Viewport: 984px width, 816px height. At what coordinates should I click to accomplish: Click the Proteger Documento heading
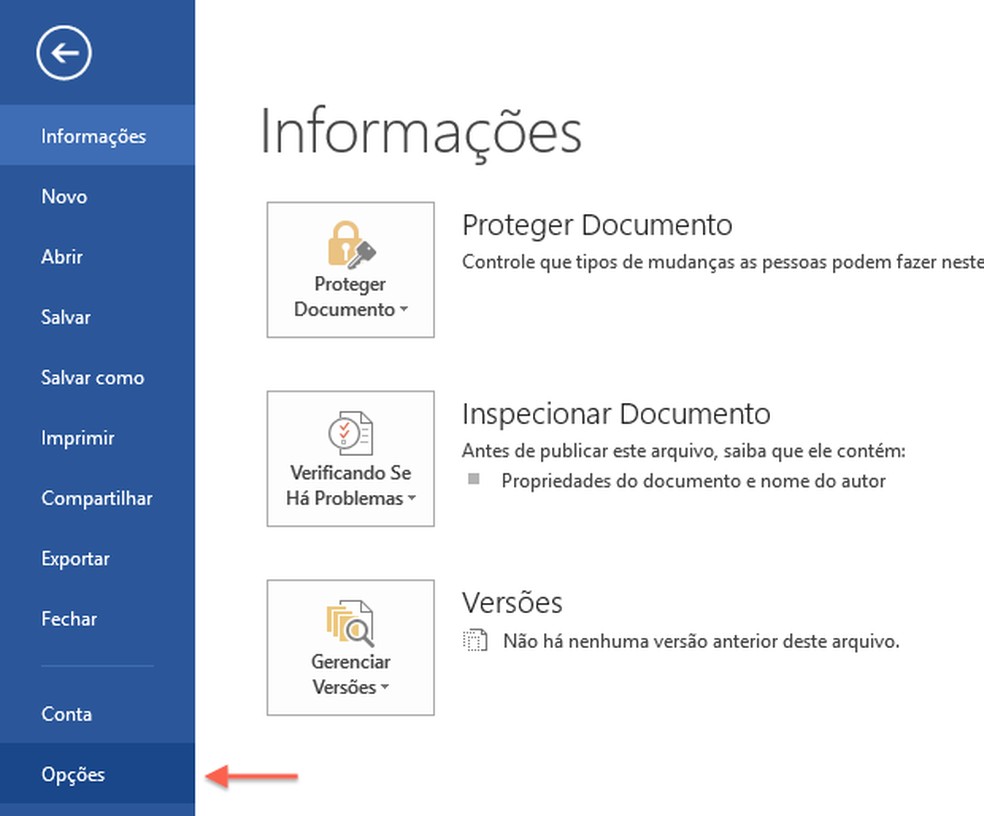(597, 225)
